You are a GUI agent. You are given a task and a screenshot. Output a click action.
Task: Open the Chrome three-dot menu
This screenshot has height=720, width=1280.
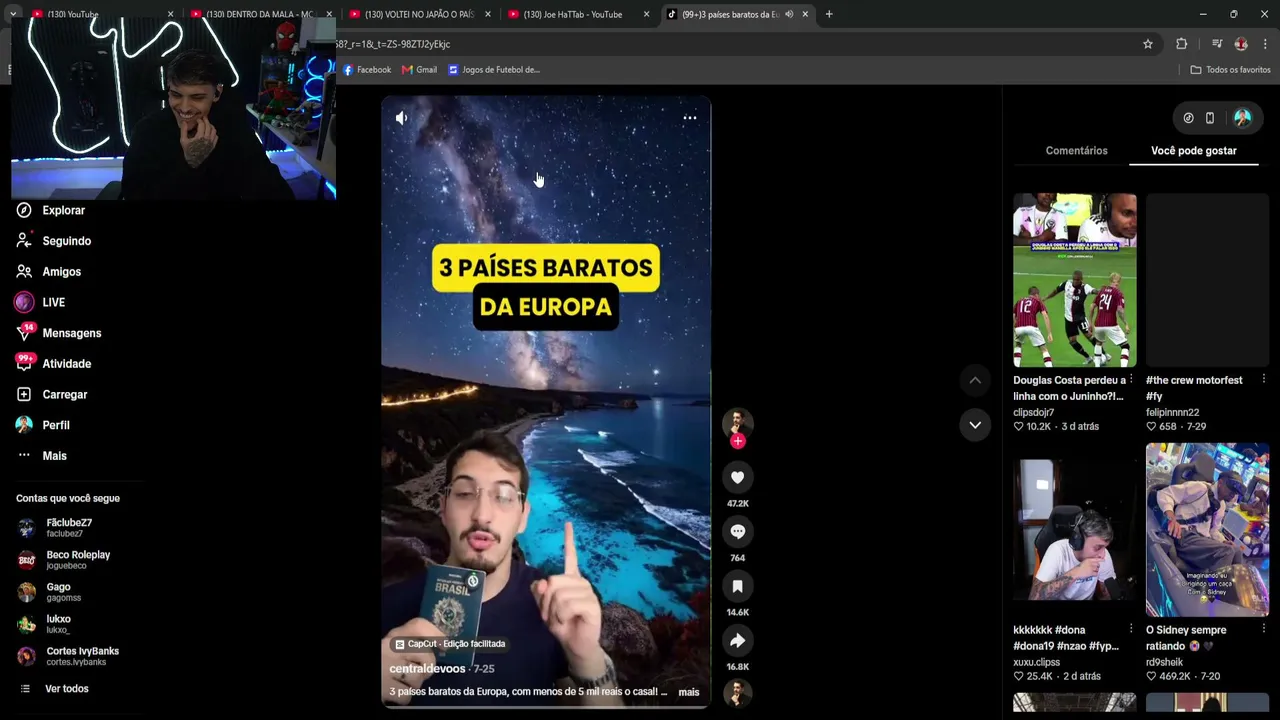pyautogui.click(x=1266, y=44)
